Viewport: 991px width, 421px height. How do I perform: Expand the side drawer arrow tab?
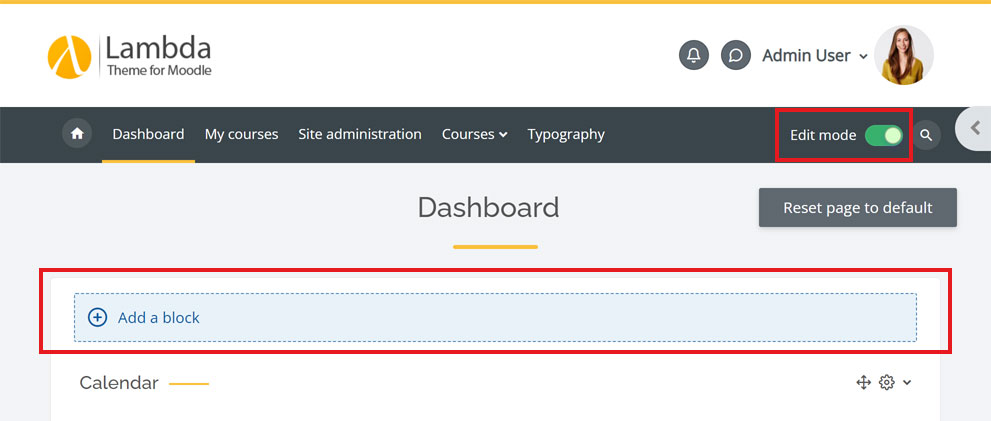pos(973,128)
